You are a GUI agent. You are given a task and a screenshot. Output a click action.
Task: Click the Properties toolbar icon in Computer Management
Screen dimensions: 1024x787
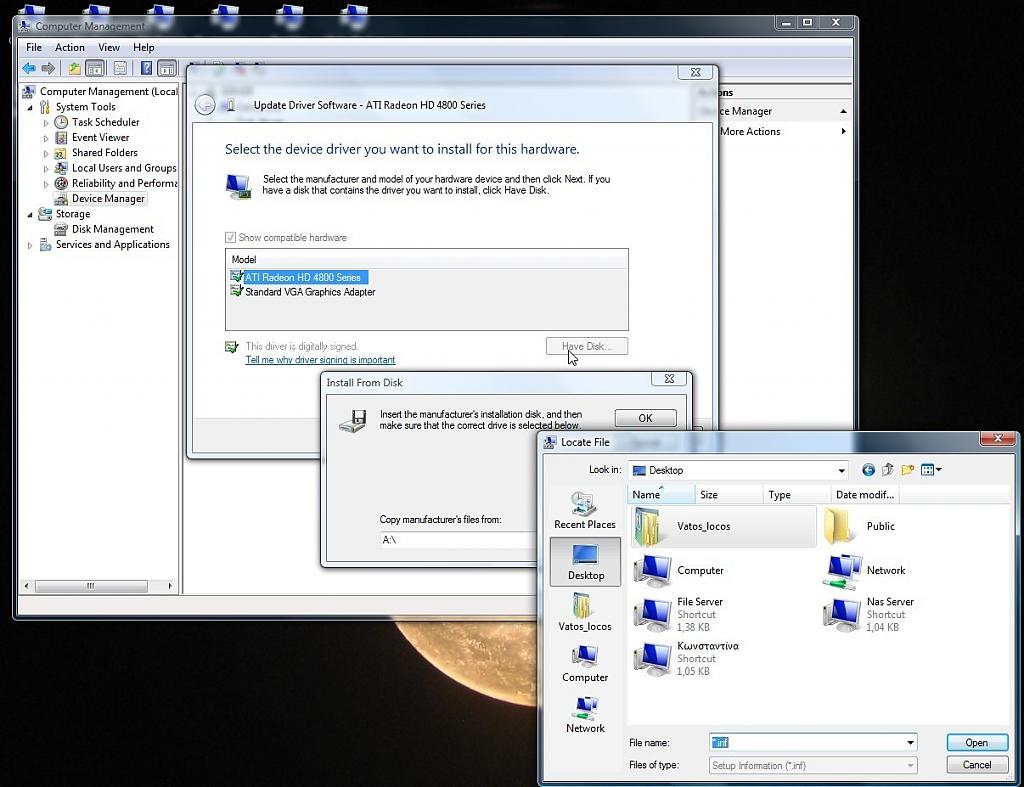click(120, 68)
